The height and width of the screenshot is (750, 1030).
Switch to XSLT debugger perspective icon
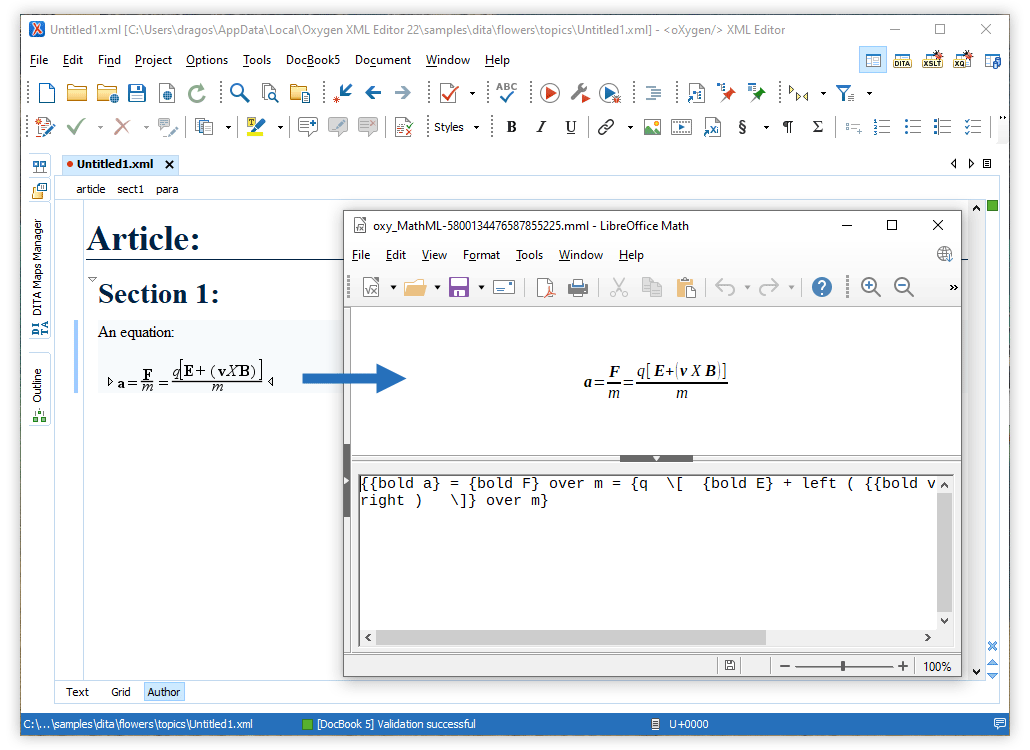tap(933, 60)
